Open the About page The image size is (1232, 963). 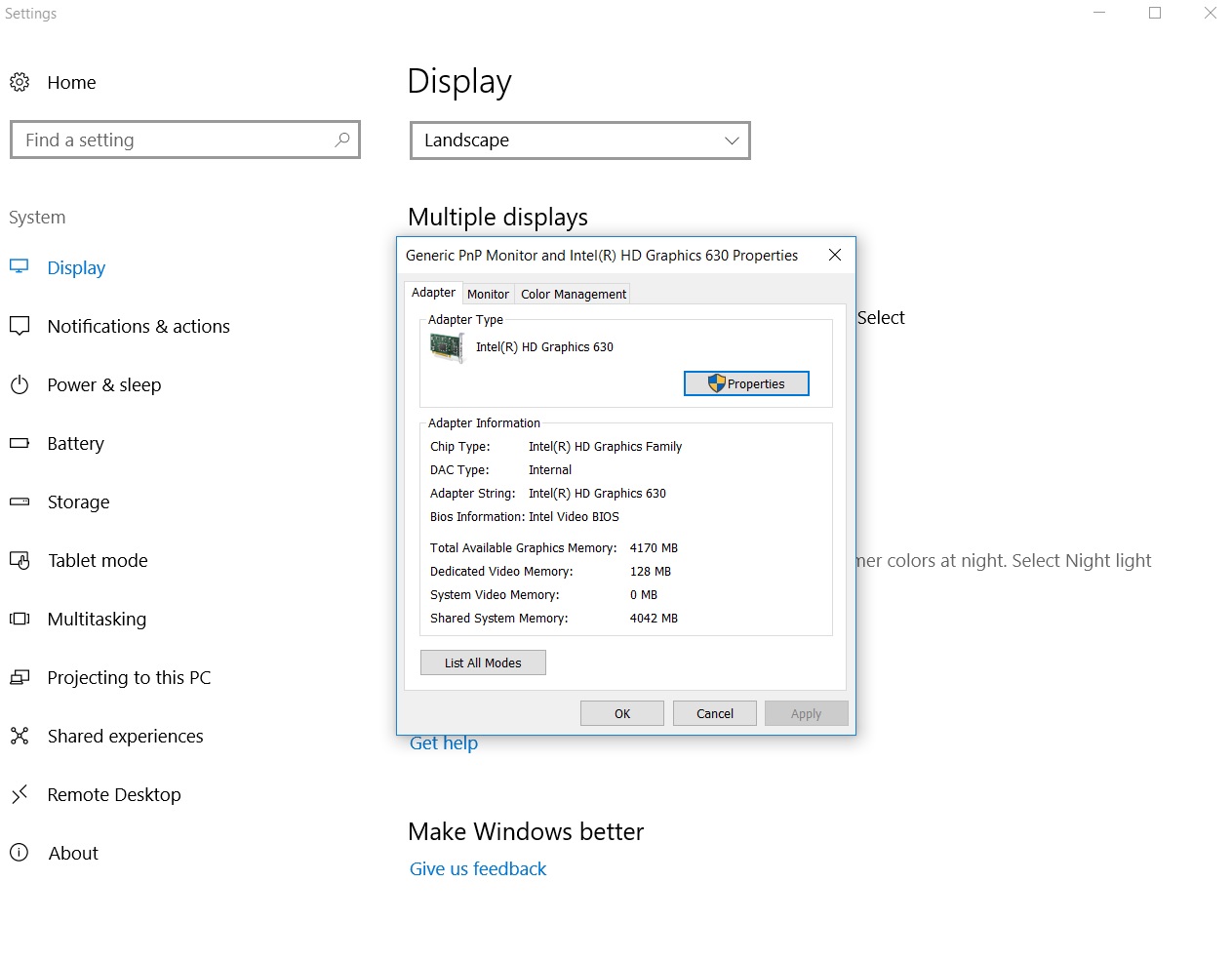[x=73, y=853]
